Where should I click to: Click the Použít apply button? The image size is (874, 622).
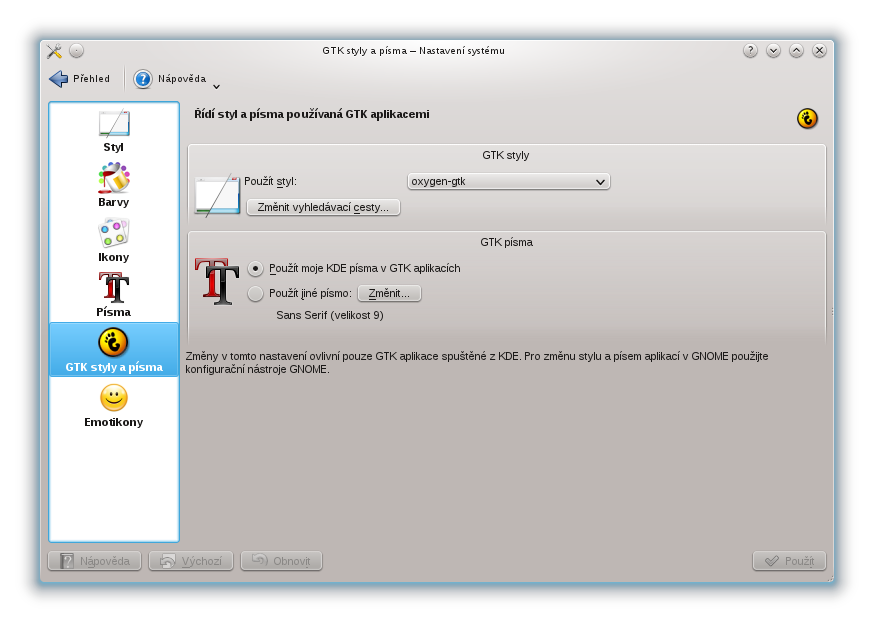(789, 561)
